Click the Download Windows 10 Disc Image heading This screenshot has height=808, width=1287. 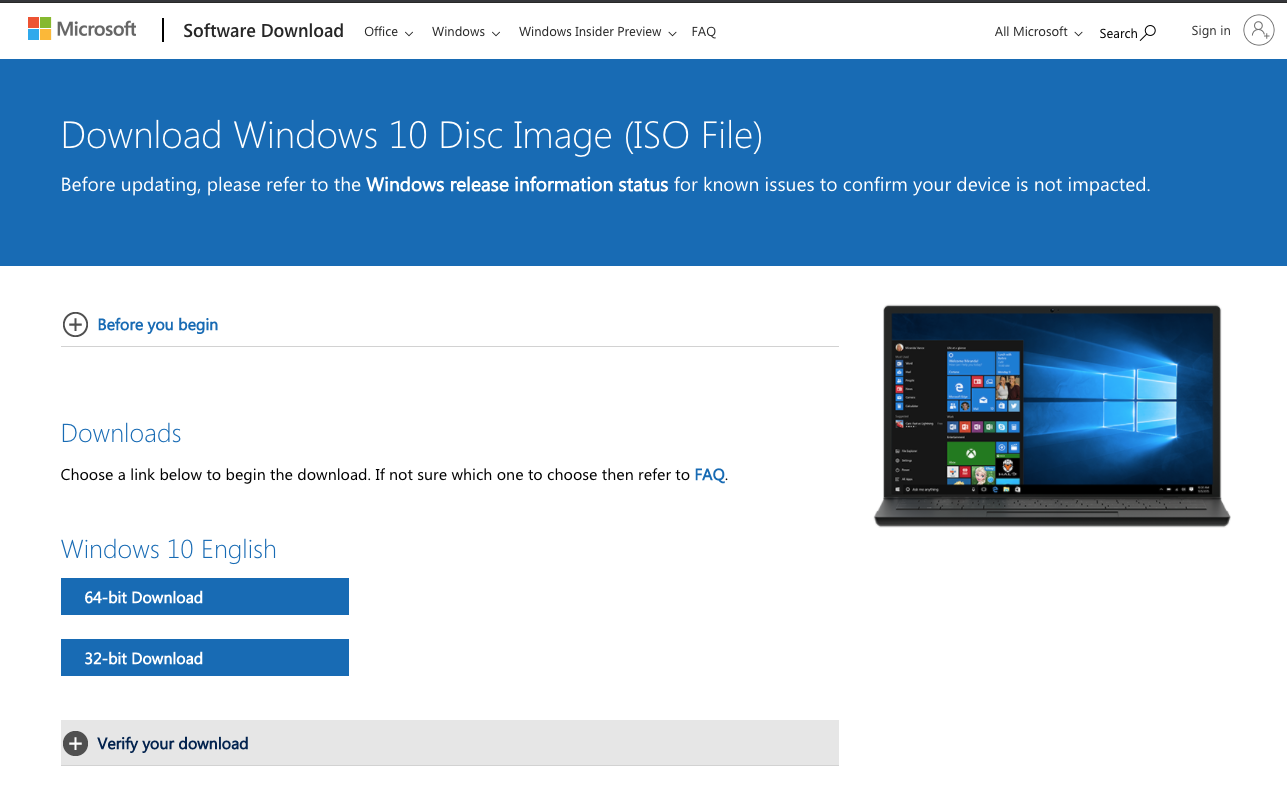(412, 135)
